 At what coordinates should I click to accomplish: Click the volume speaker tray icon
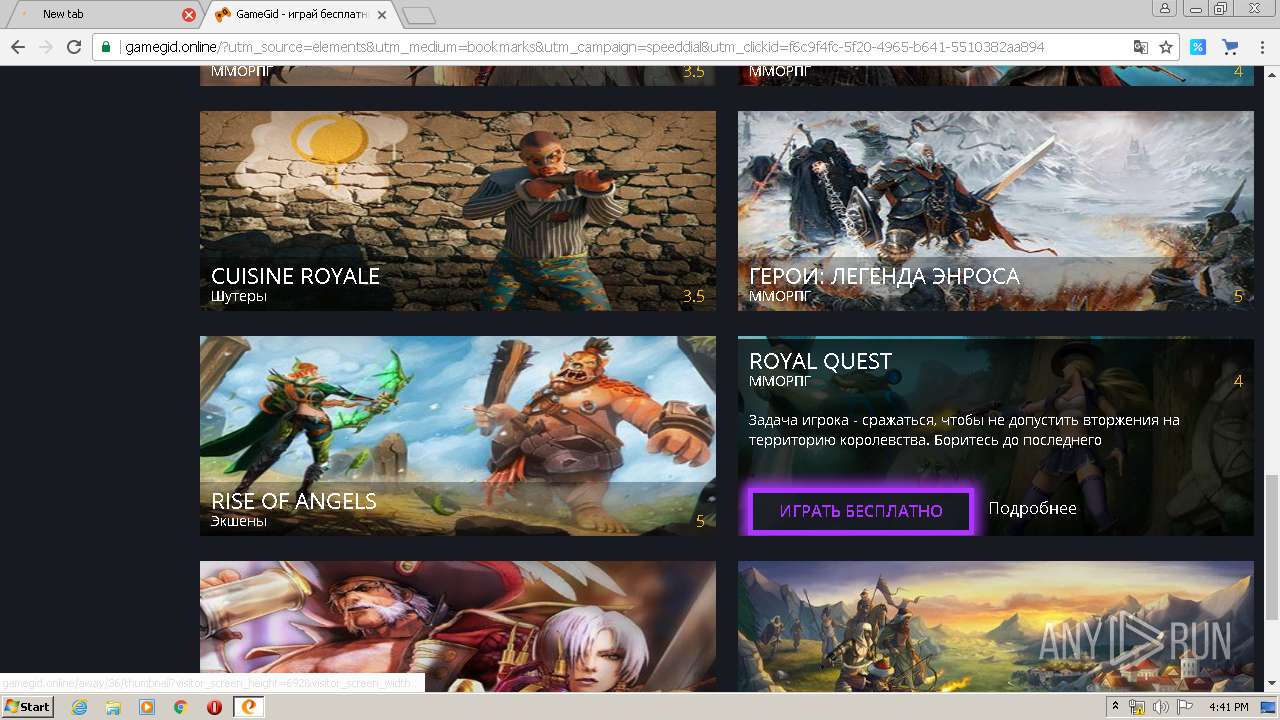tap(1160, 707)
